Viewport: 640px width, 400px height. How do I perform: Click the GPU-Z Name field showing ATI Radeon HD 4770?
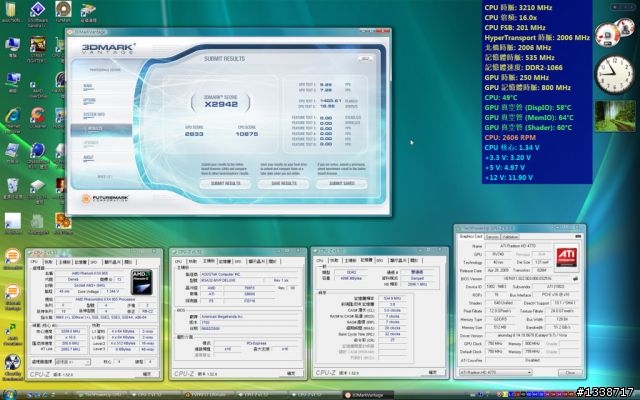[518, 246]
